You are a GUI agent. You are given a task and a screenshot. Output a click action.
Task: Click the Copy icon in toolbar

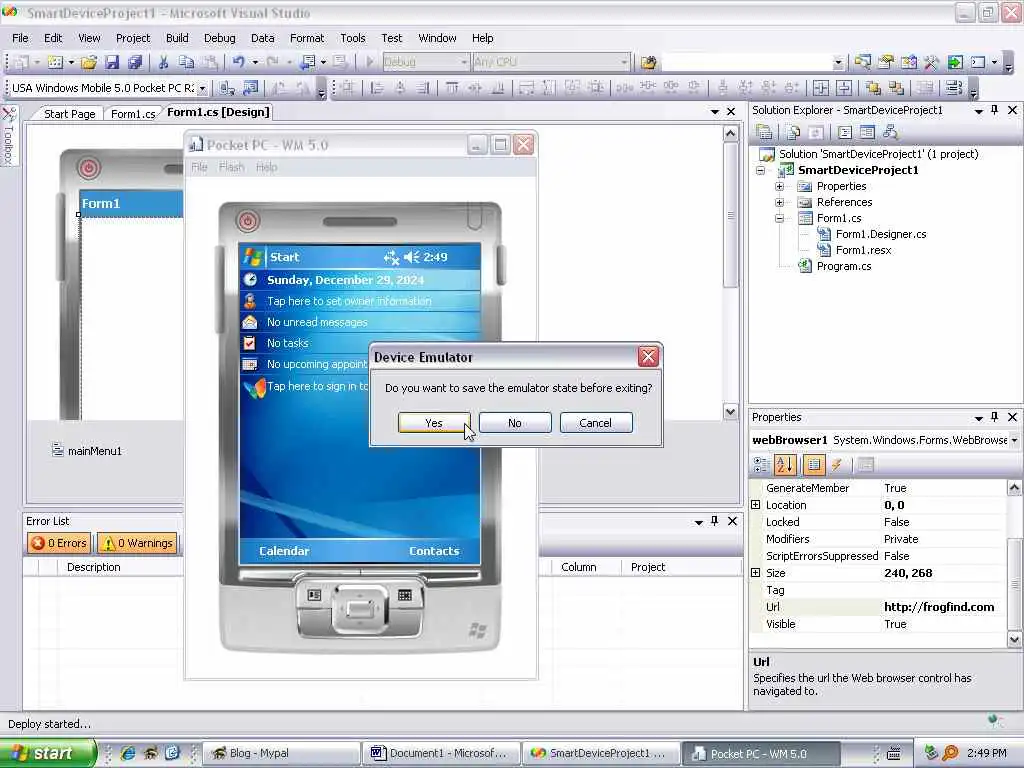point(187,62)
